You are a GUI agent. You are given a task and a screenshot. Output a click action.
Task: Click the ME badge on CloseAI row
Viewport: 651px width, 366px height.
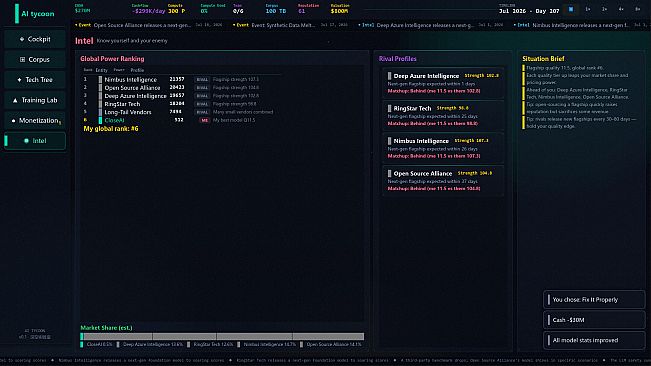(204, 120)
